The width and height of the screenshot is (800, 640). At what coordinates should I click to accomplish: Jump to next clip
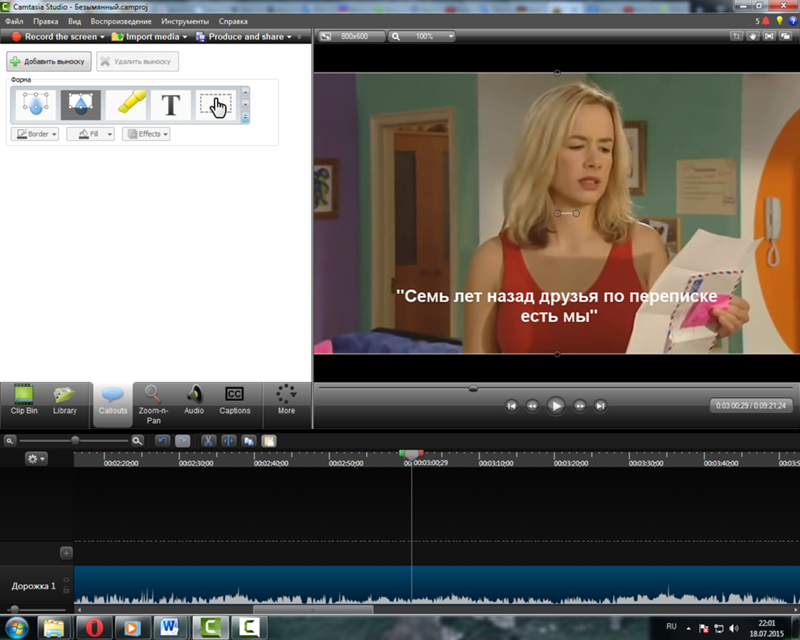click(601, 406)
